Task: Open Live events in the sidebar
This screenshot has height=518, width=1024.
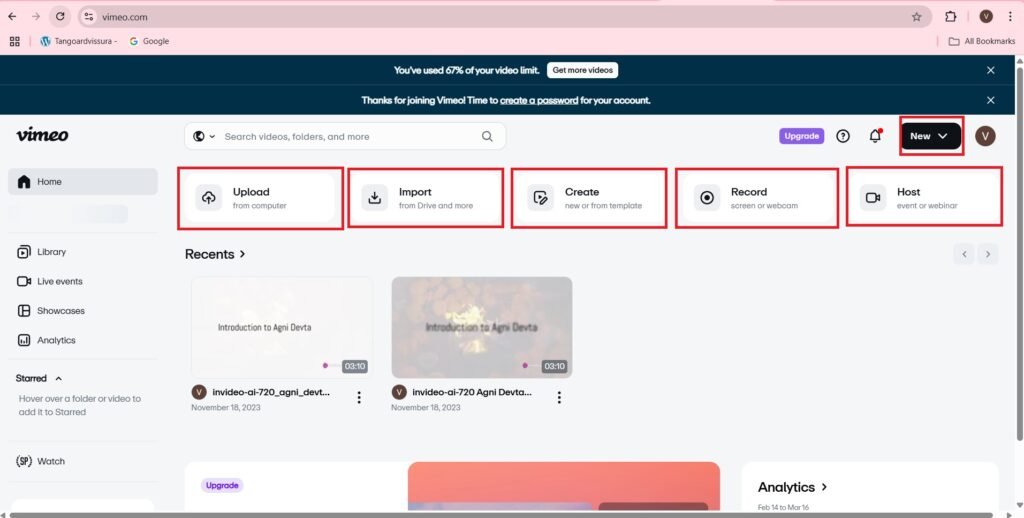Action: coord(50,281)
